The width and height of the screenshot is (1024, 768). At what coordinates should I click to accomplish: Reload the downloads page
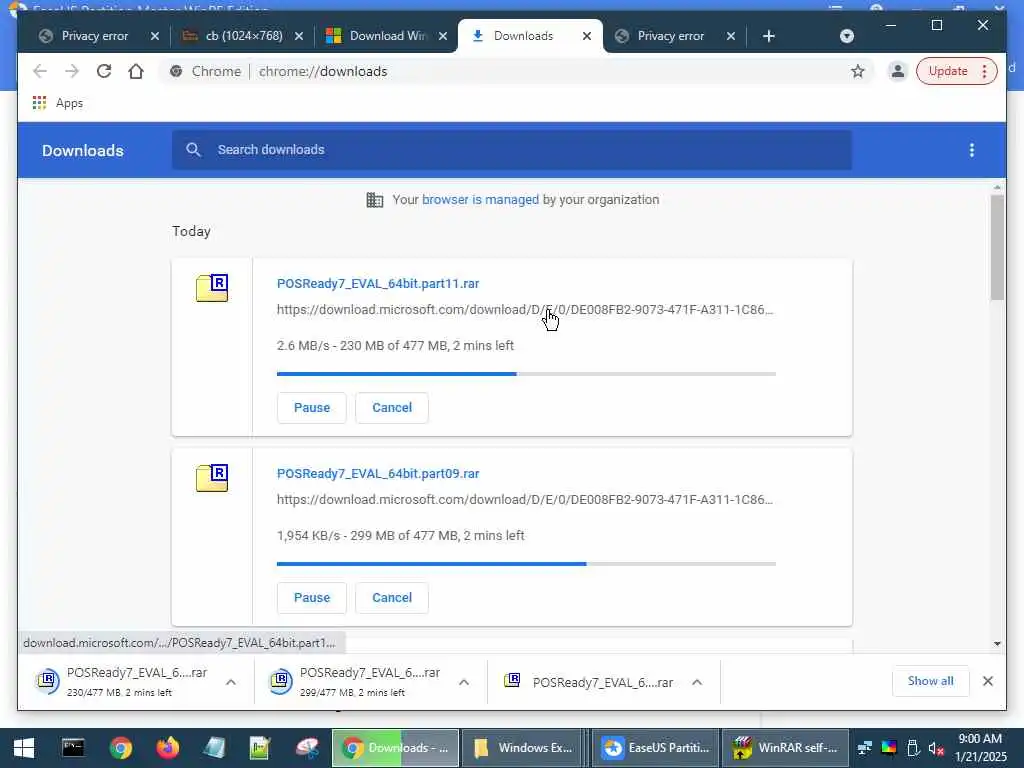pos(104,71)
